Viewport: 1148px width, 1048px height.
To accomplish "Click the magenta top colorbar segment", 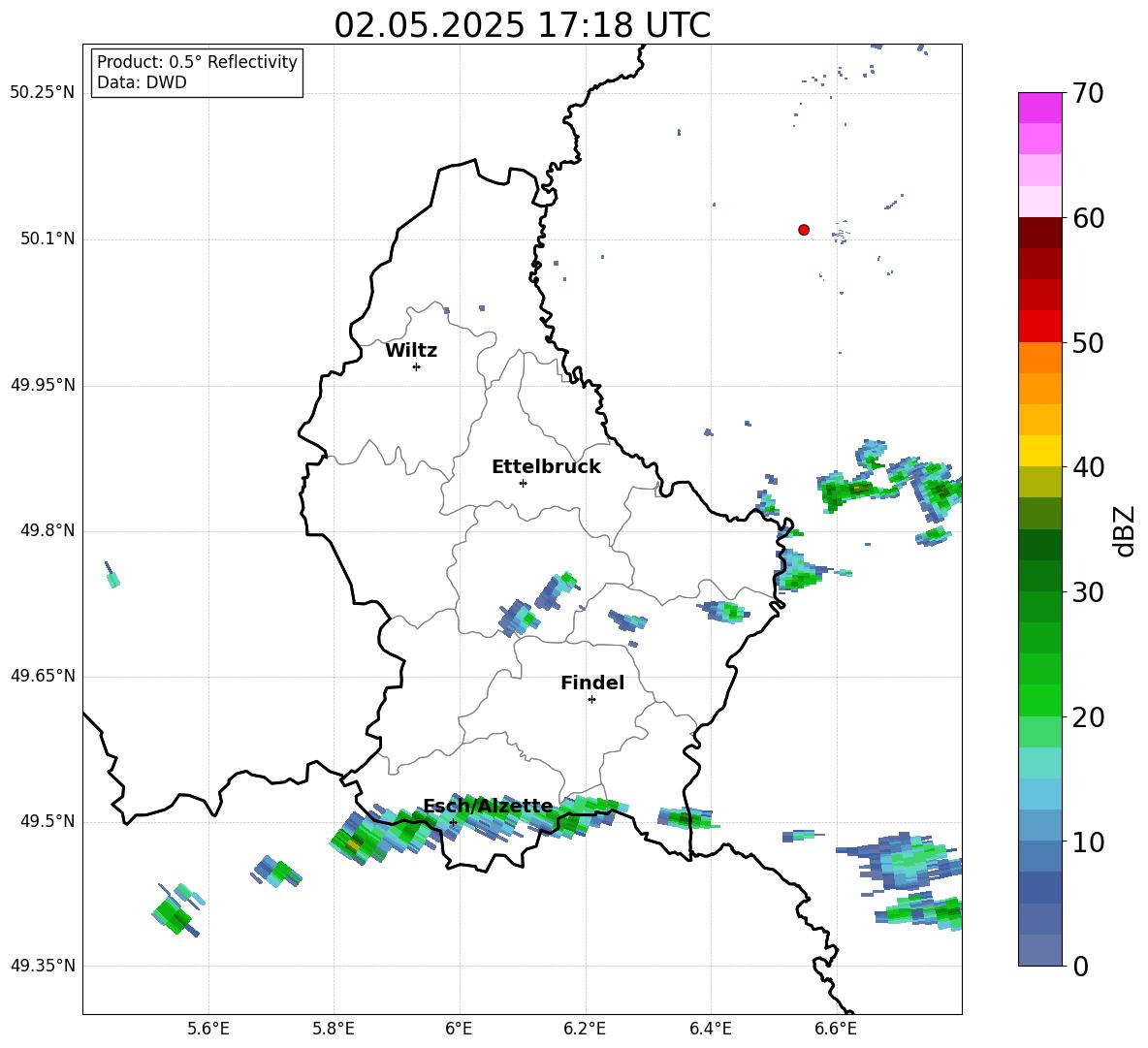I will pyautogui.click(x=1040, y=109).
